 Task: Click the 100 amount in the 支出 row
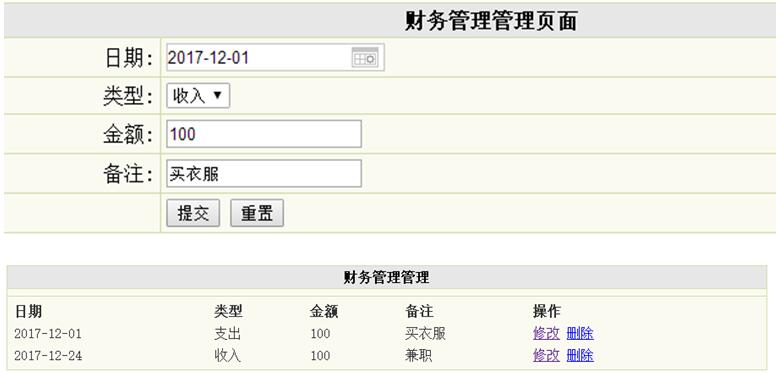pos(320,334)
